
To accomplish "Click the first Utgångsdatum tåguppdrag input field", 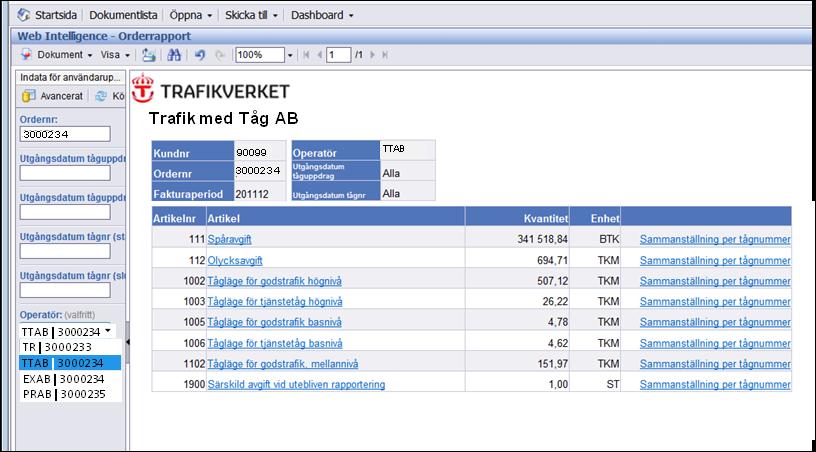I will 65,173.
